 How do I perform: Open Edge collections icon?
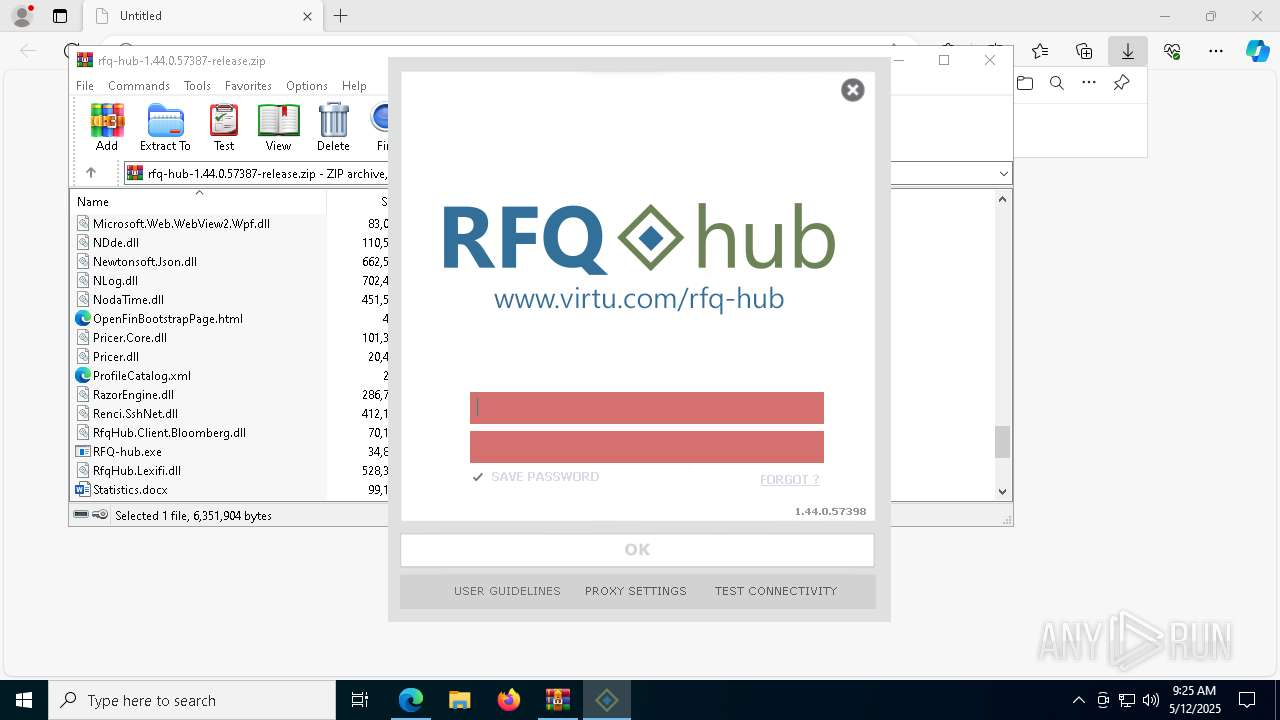[1084, 51]
